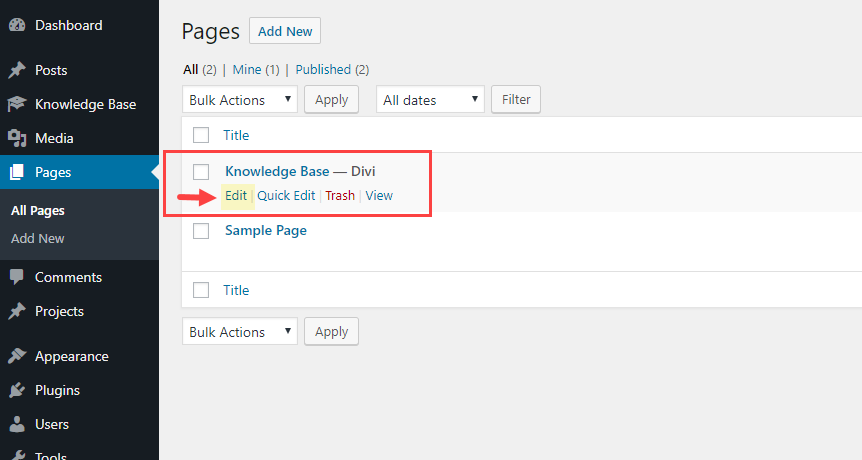Expand the All dates filter dropdown
The height and width of the screenshot is (460, 862).
(x=430, y=100)
